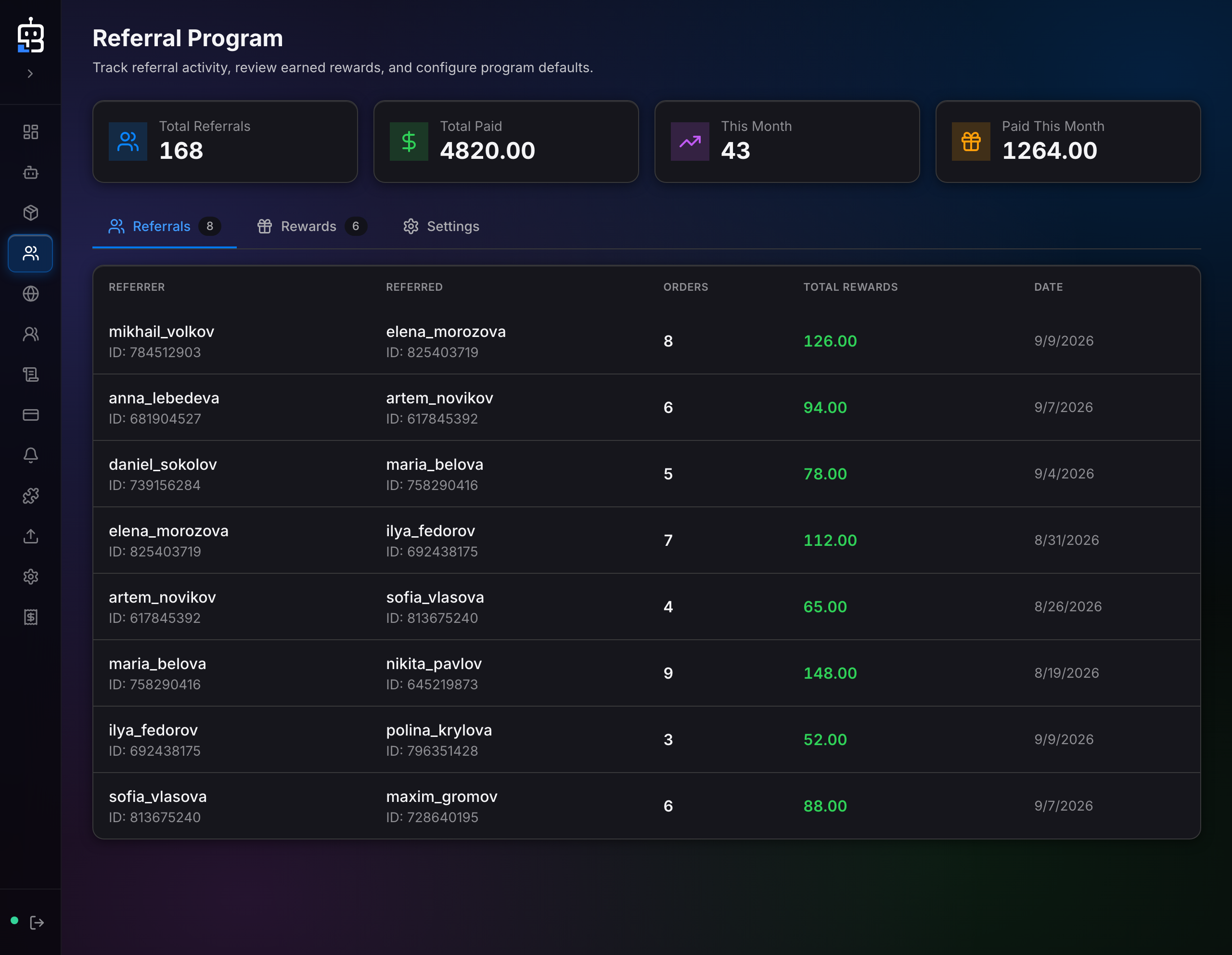Select referred user maxim_gromov
This screenshot has height=955, width=1232.
[x=442, y=797]
